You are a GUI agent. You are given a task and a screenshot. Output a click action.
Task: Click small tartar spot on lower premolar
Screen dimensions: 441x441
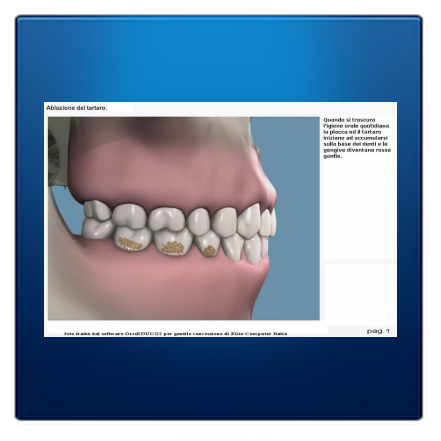coord(209,251)
